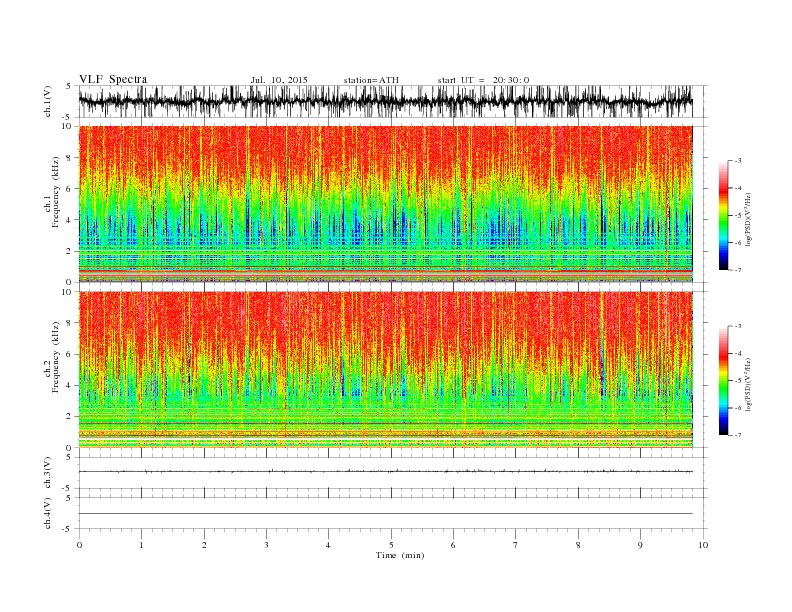Click the "ch.4(V)" axis label
The image size is (792, 612).
48,513
